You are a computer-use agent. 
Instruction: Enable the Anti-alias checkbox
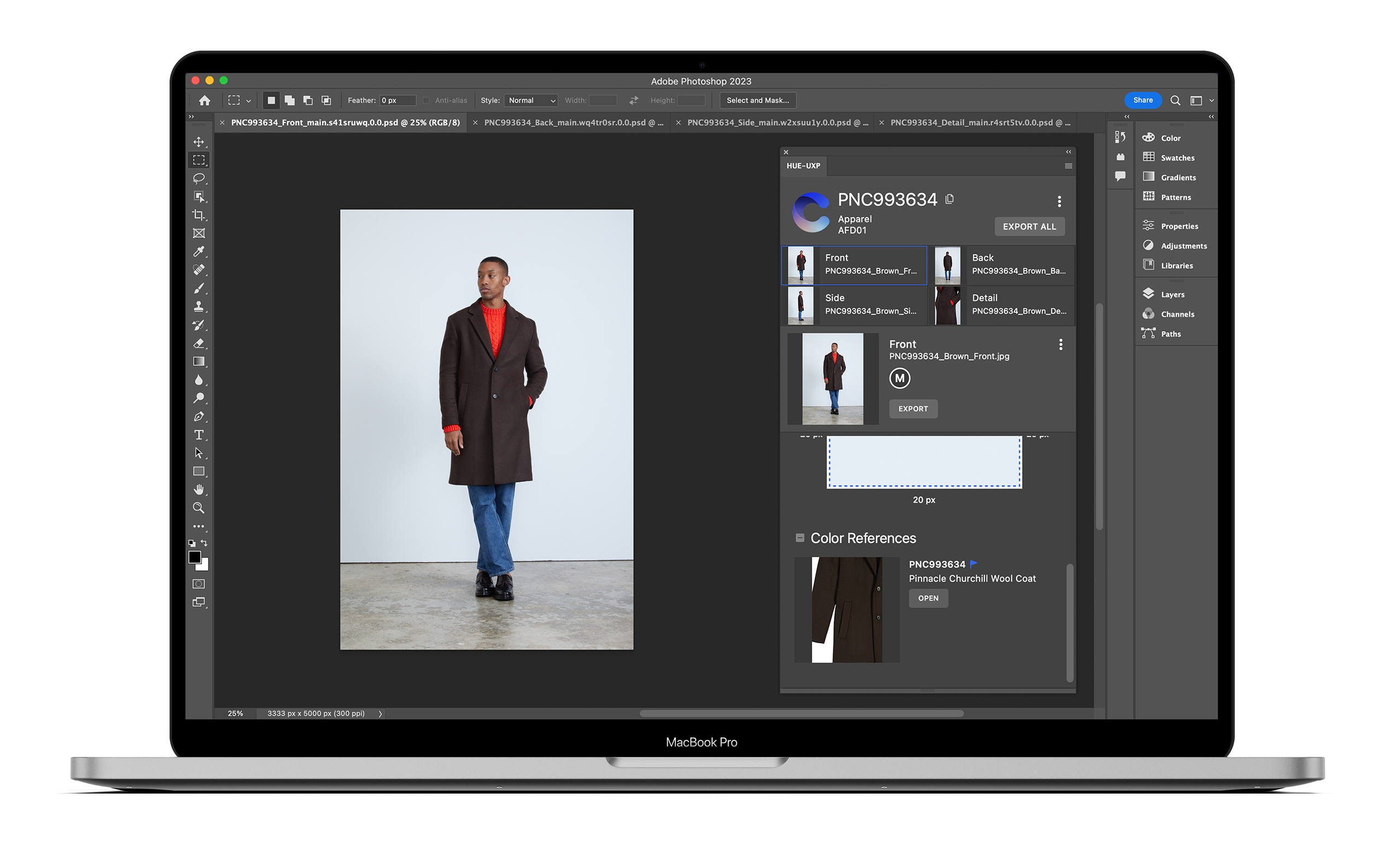point(425,100)
